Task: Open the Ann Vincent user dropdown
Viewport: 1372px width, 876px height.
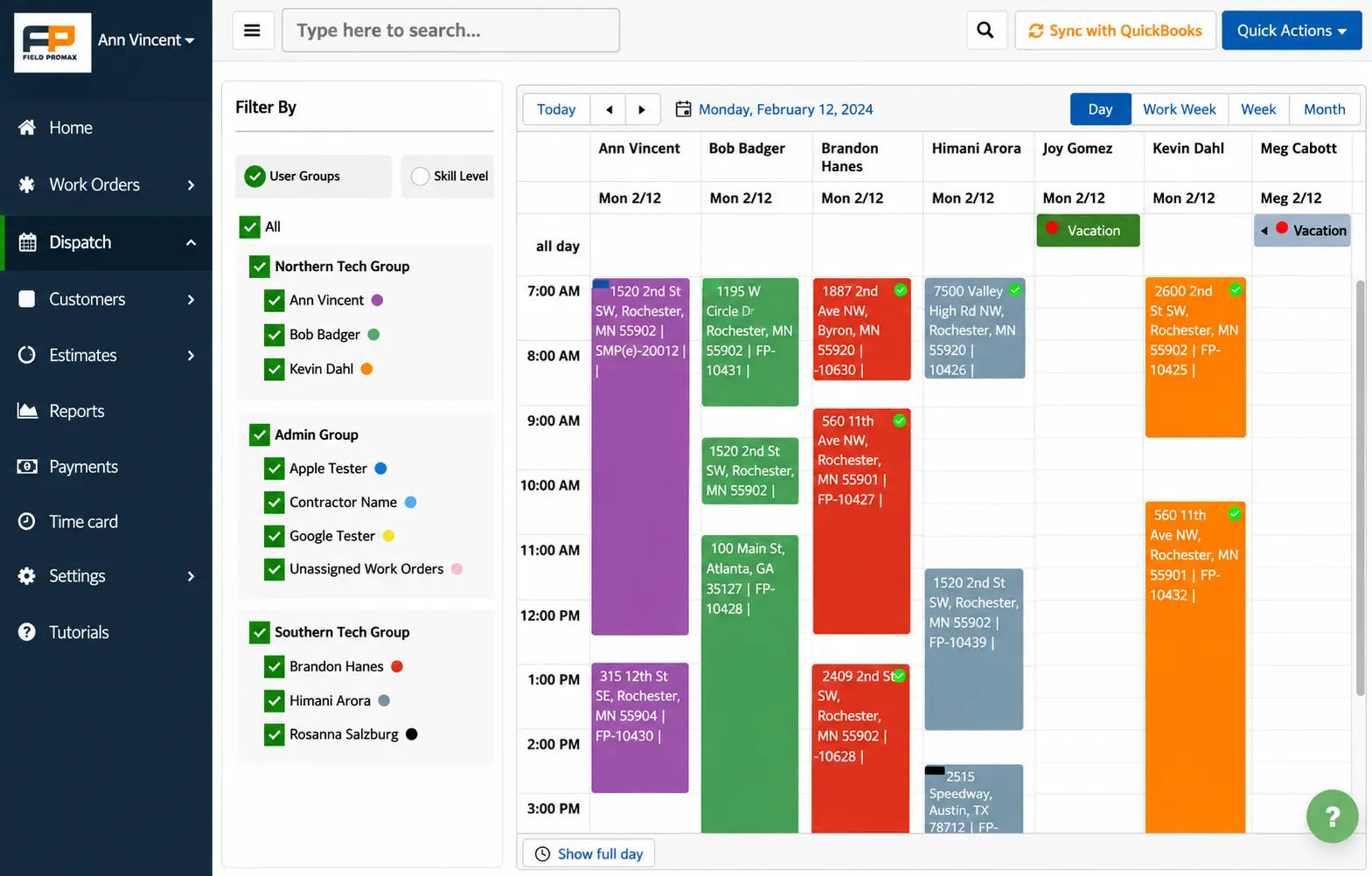Action: 146,40
